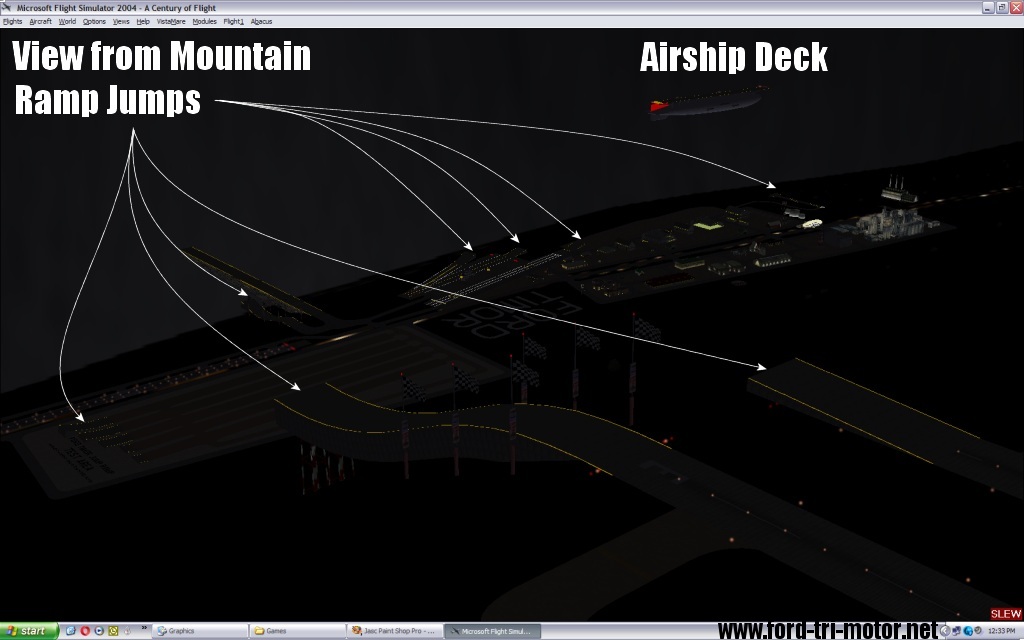Select the Microsoft Flight Simulator taskbar button
The image size is (1024, 640).
(x=492, y=631)
